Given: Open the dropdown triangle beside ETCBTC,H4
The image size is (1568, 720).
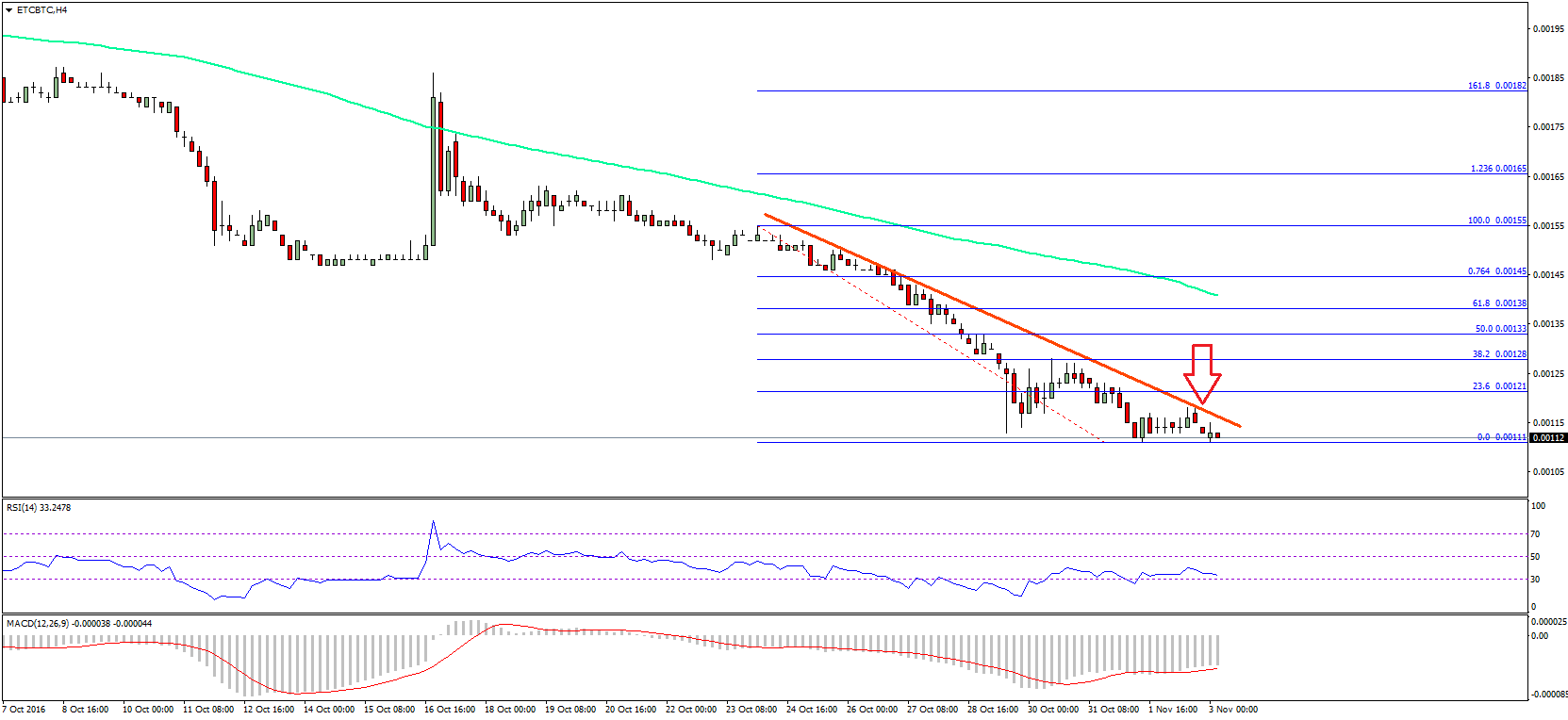Looking at the screenshot, I should click(8, 10).
